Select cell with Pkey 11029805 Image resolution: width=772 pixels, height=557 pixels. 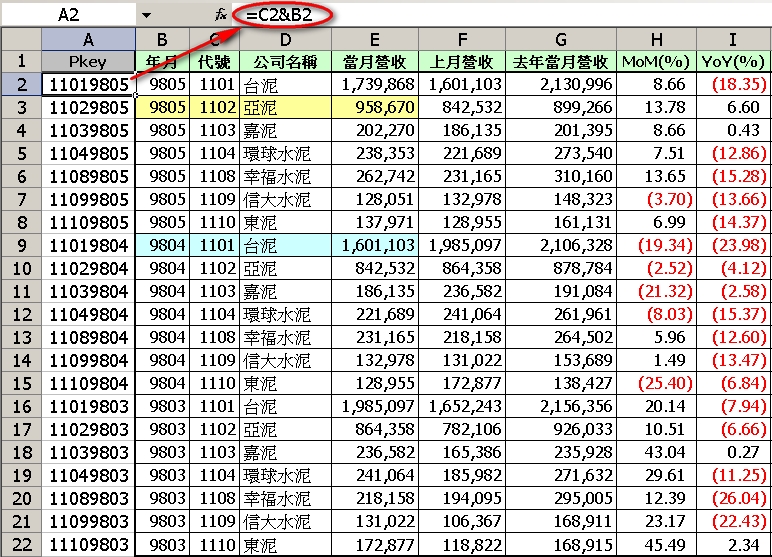[x=88, y=107]
